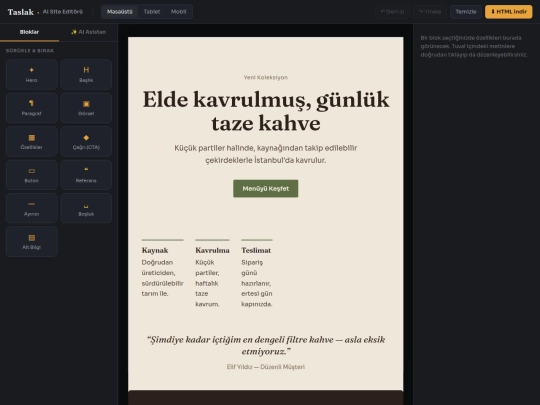540x405 pixels.
Task: Edit the 'Küçük partiler halinde' subtitle
Action: click(266, 154)
